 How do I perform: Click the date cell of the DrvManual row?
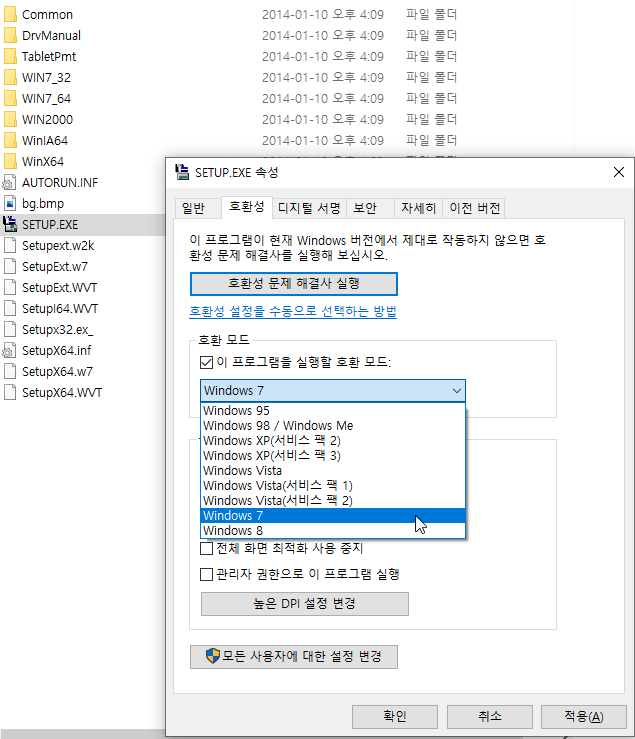coord(323,35)
